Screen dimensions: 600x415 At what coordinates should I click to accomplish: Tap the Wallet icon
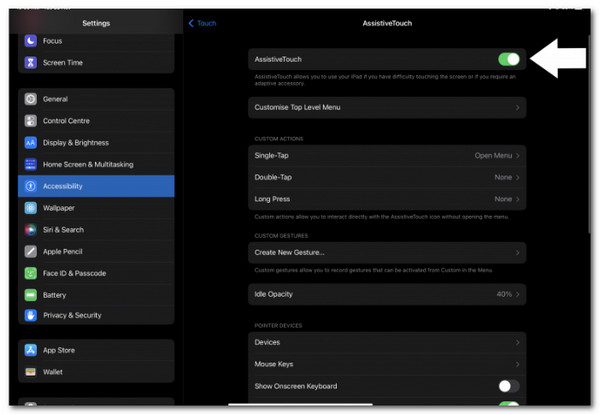coord(31,372)
